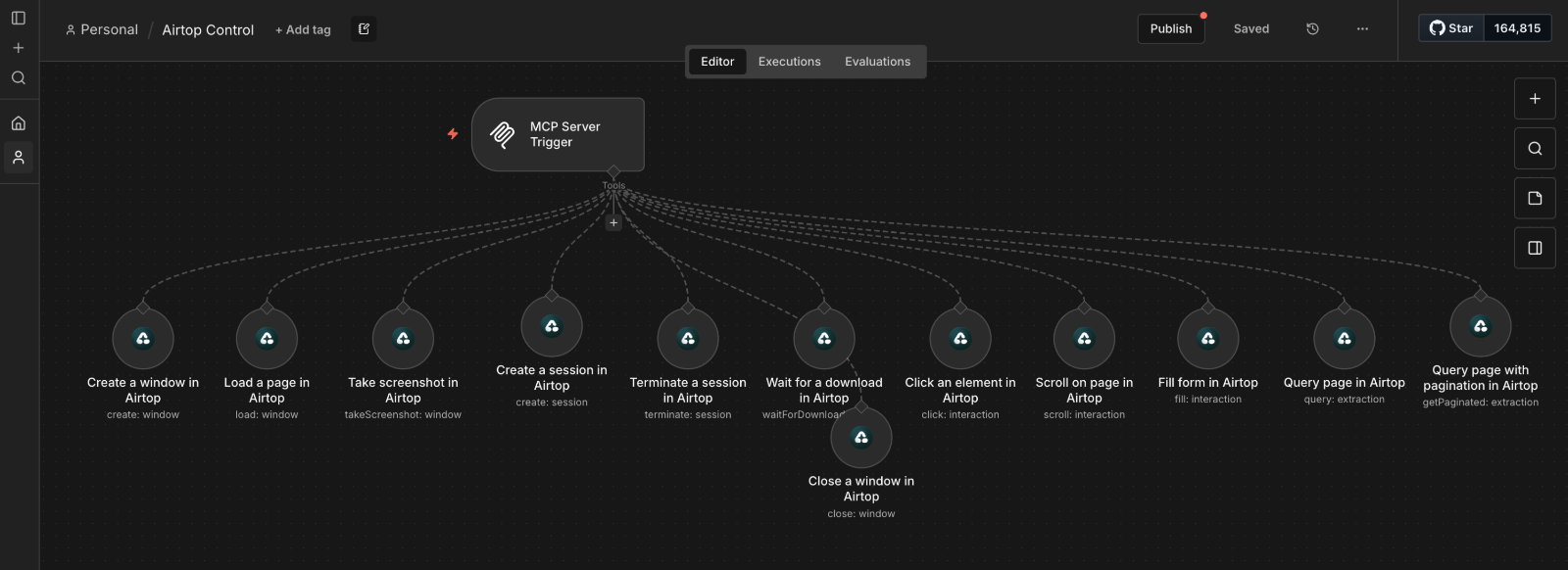Select the Query page in Airtop node

tap(1345, 339)
